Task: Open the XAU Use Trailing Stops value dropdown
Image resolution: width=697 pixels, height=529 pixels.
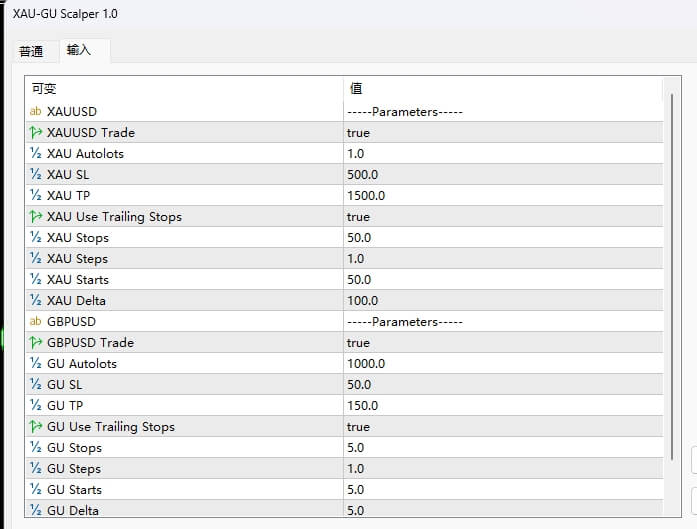Action: coord(500,216)
